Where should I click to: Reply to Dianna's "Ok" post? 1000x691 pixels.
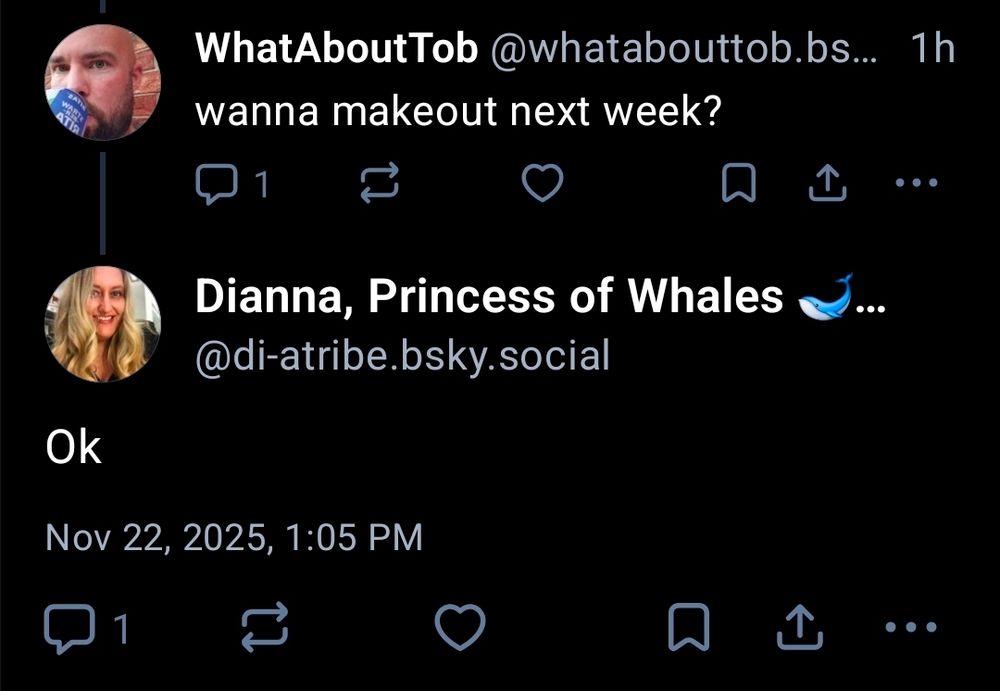(x=67, y=629)
